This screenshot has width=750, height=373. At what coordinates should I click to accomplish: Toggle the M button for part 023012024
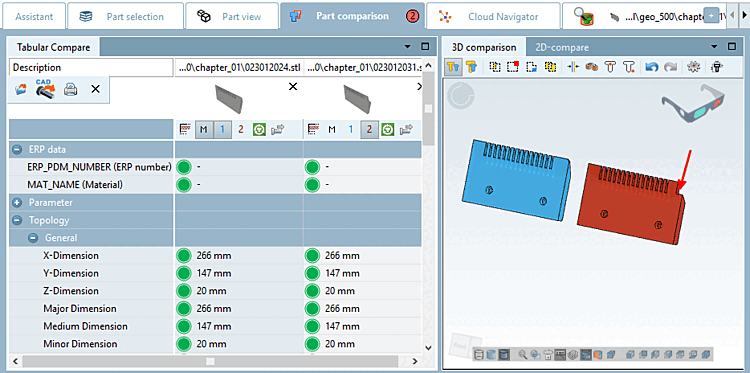click(204, 129)
